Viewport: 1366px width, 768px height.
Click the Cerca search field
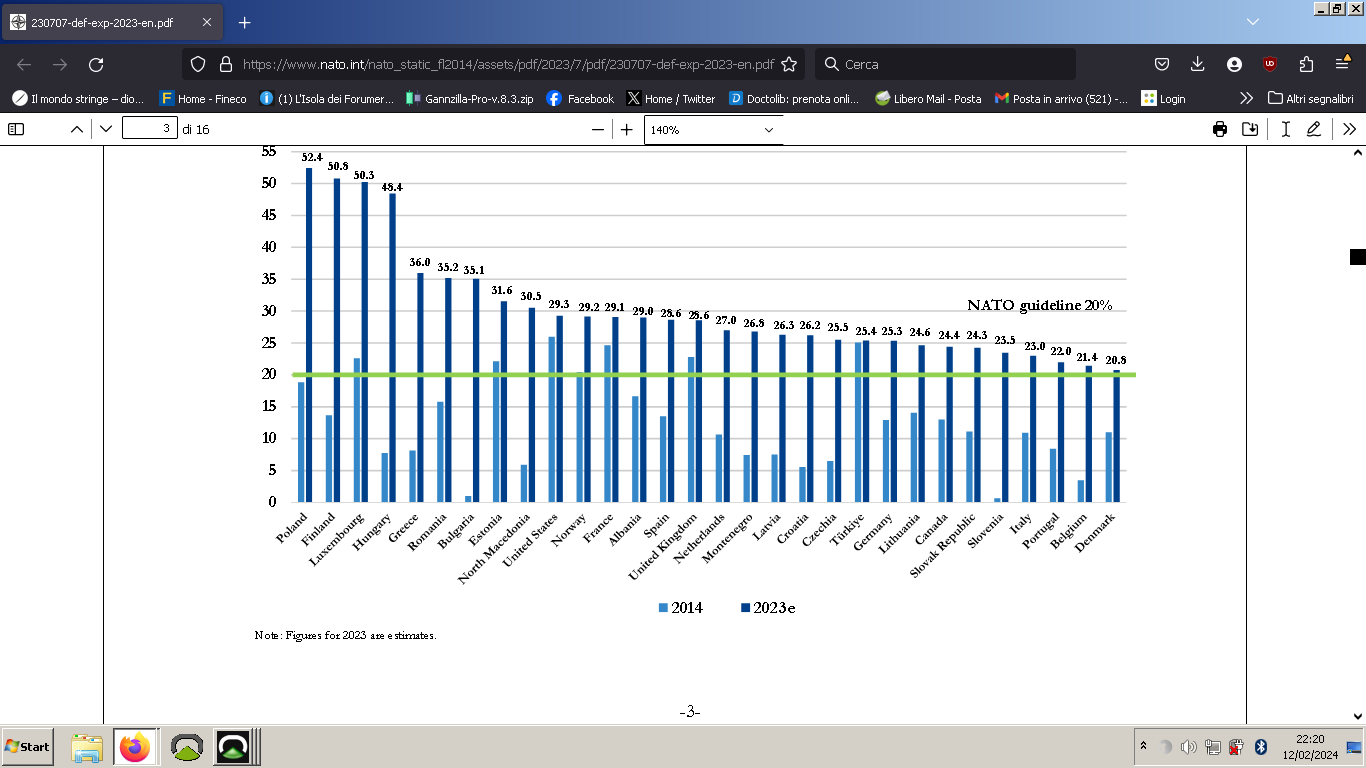(945, 64)
